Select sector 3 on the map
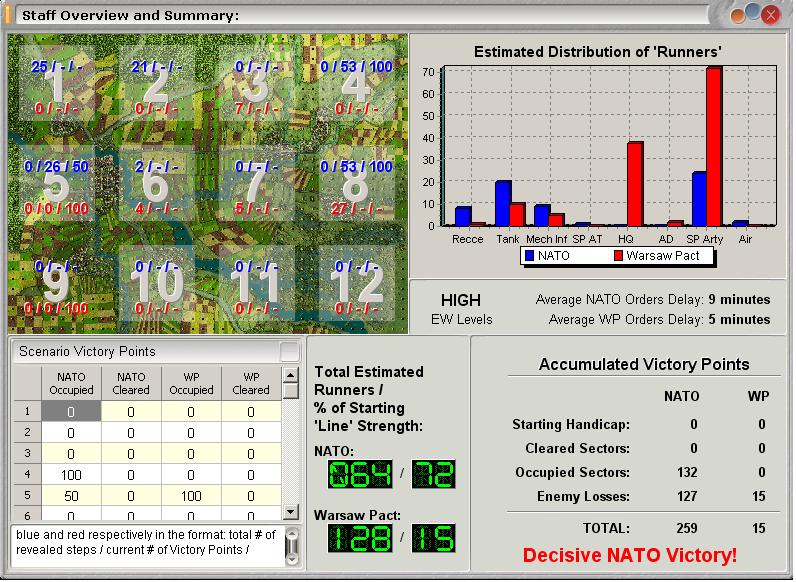 click(256, 84)
